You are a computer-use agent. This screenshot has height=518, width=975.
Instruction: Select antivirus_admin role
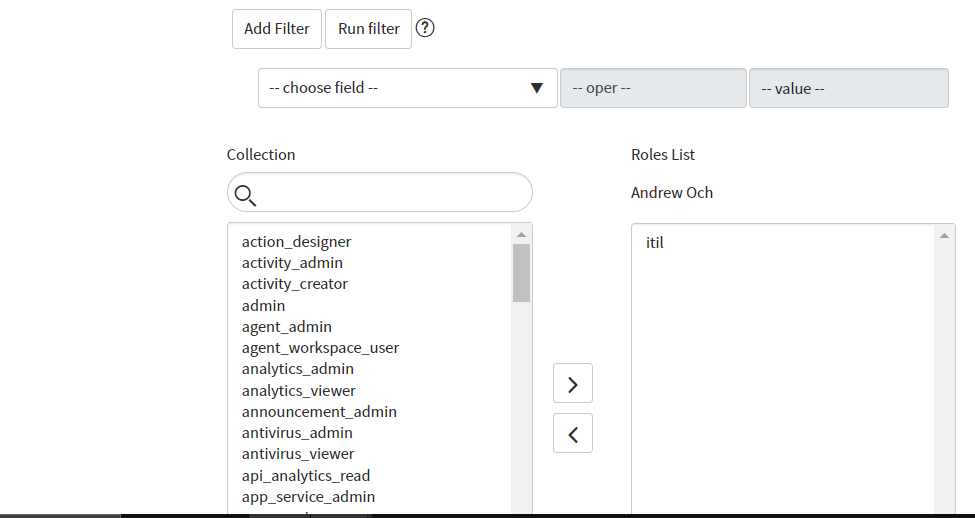coord(297,433)
